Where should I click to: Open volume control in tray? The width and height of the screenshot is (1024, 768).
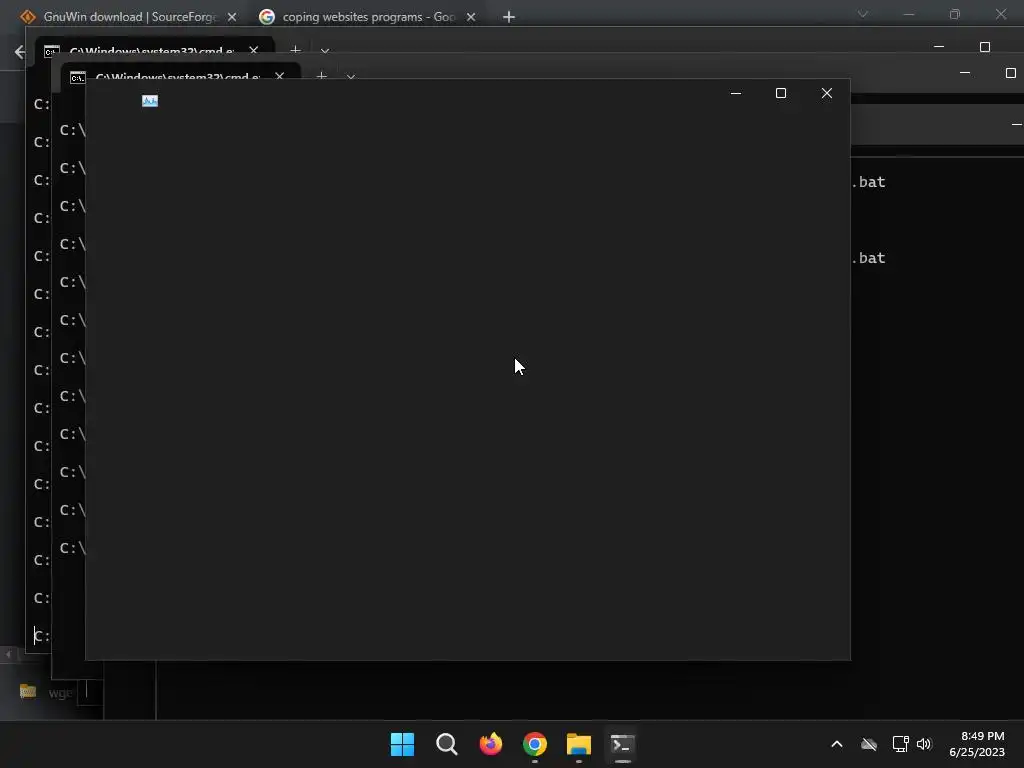[924, 744]
